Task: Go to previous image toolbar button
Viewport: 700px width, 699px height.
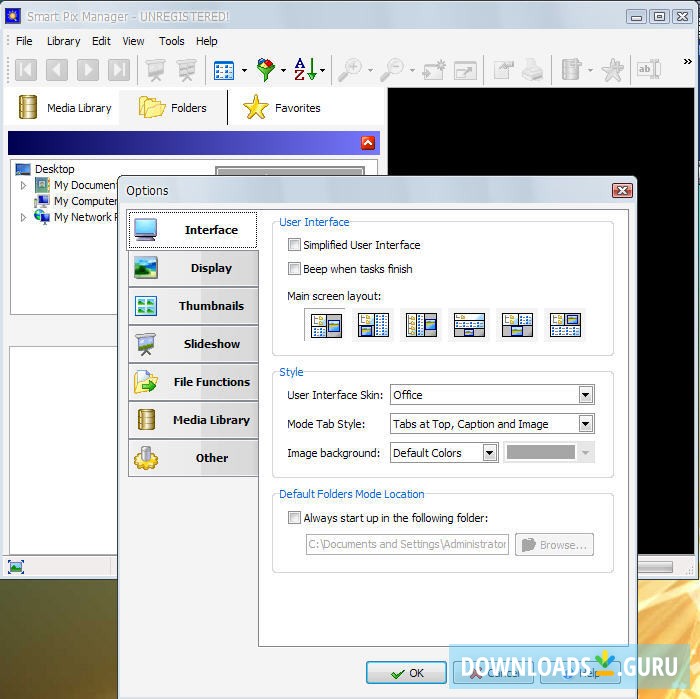Action: [57, 70]
